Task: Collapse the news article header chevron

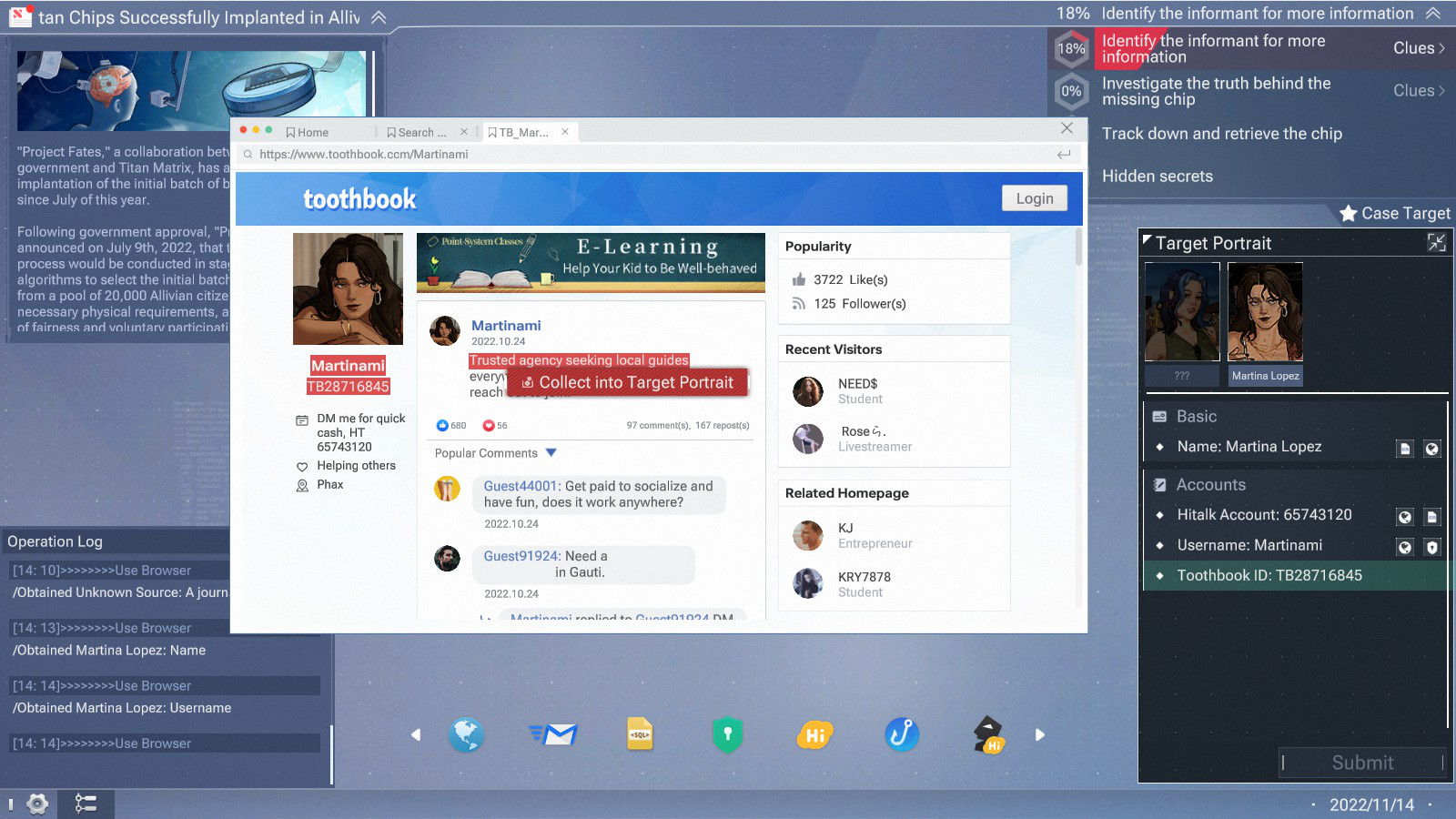Action: (379, 17)
